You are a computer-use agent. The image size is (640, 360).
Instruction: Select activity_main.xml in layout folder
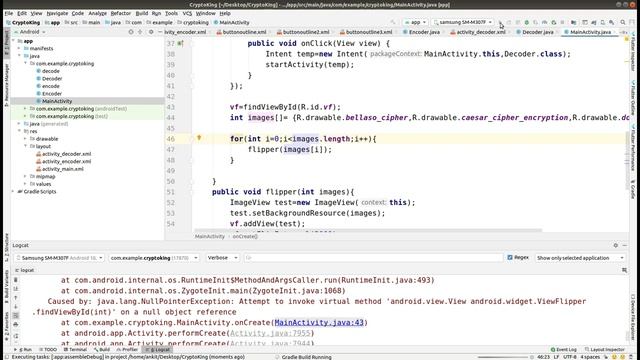(62, 169)
